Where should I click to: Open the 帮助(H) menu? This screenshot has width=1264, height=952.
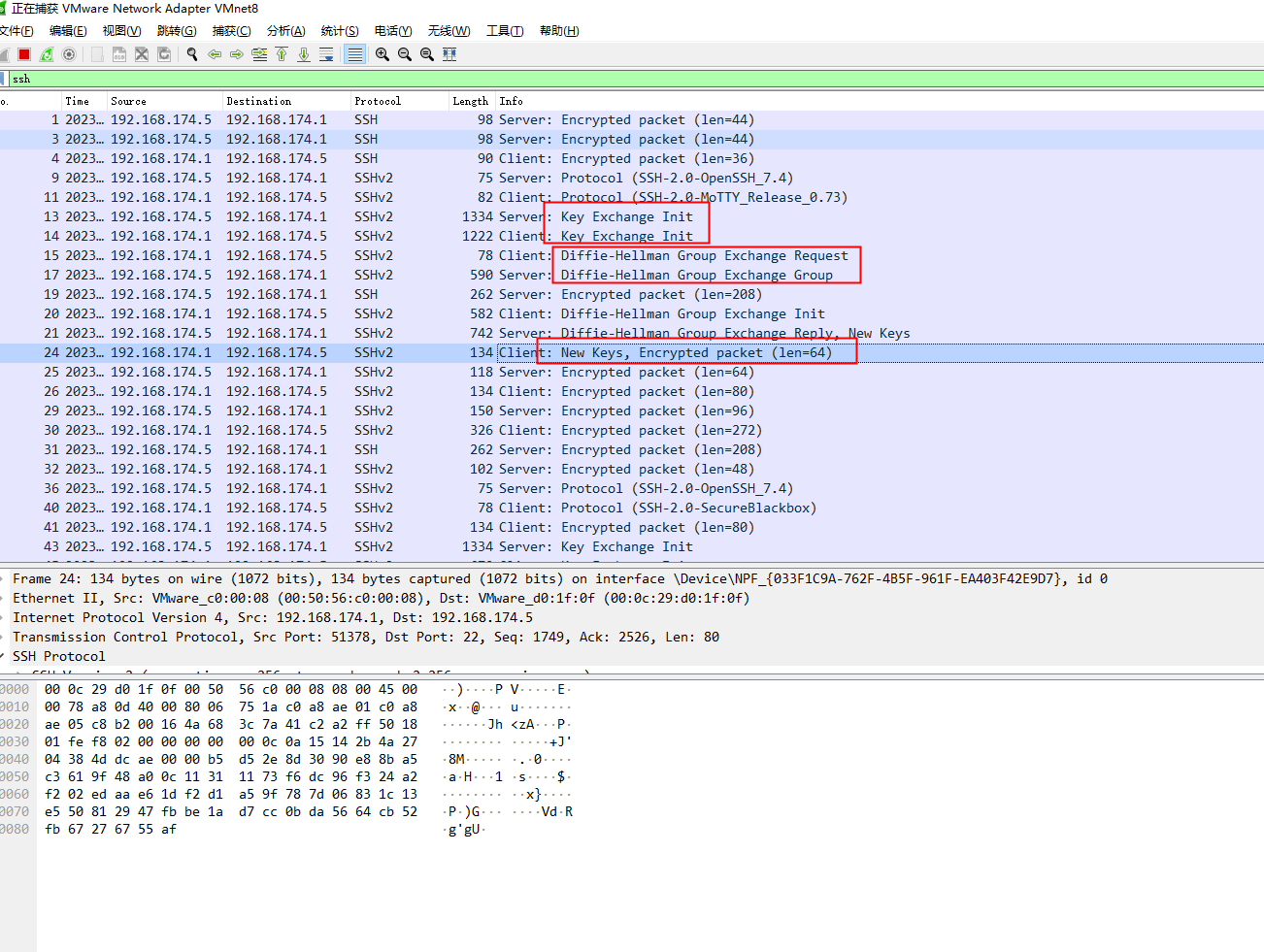(559, 31)
